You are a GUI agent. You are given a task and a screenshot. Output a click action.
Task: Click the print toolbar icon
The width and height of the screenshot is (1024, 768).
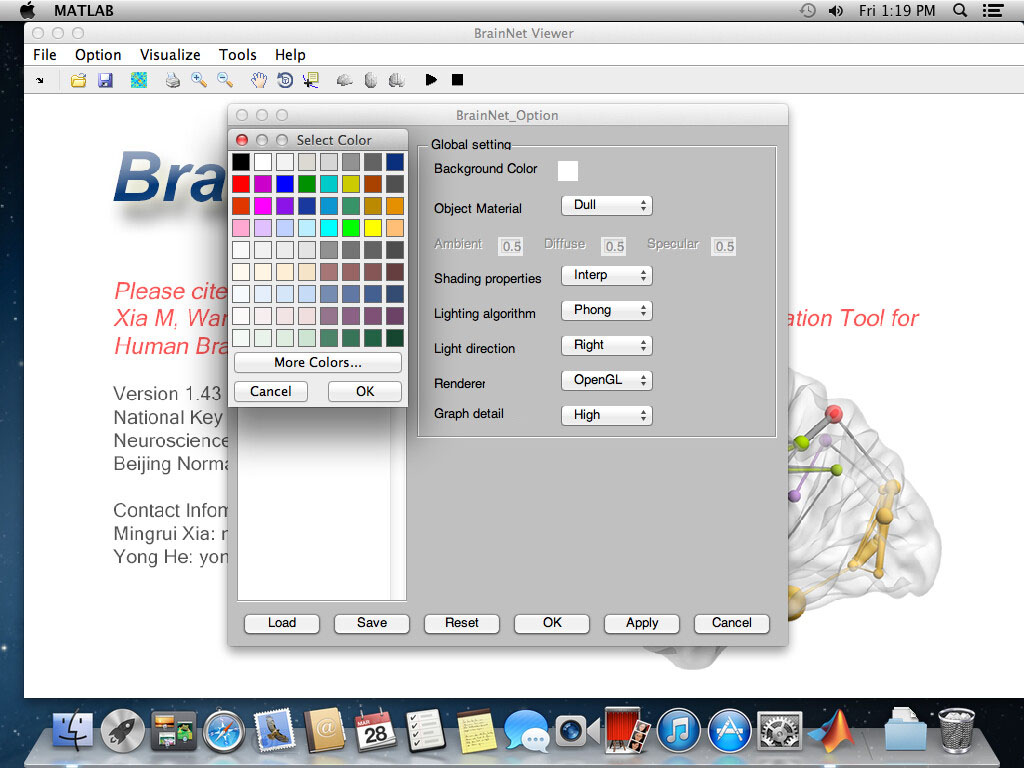point(173,80)
